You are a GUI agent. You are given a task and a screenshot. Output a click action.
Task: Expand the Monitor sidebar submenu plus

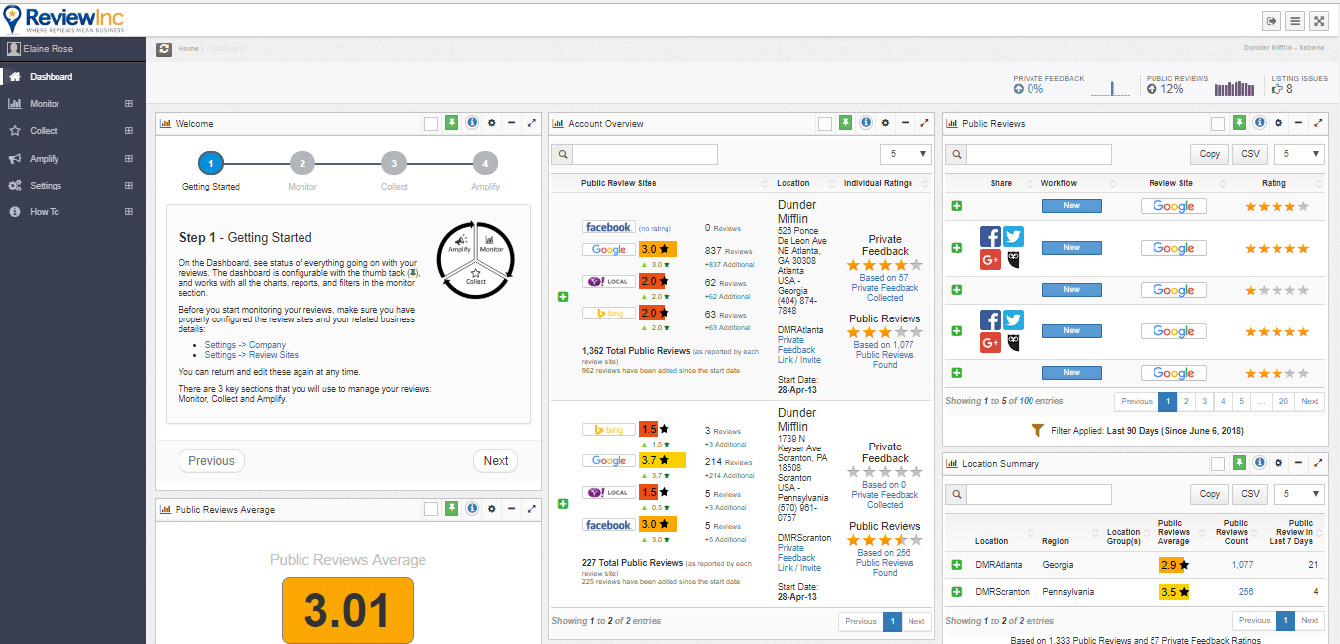[x=128, y=103]
